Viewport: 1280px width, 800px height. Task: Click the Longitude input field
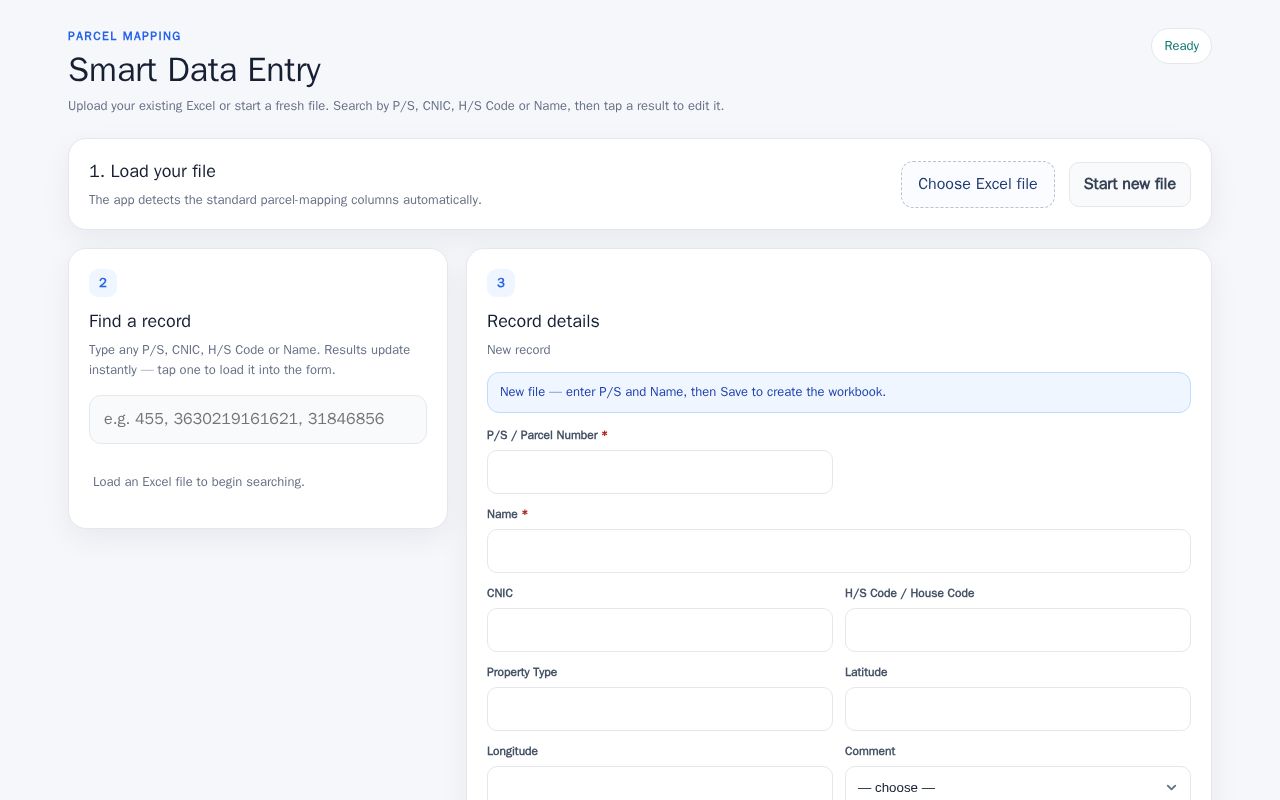tap(660, 784)
